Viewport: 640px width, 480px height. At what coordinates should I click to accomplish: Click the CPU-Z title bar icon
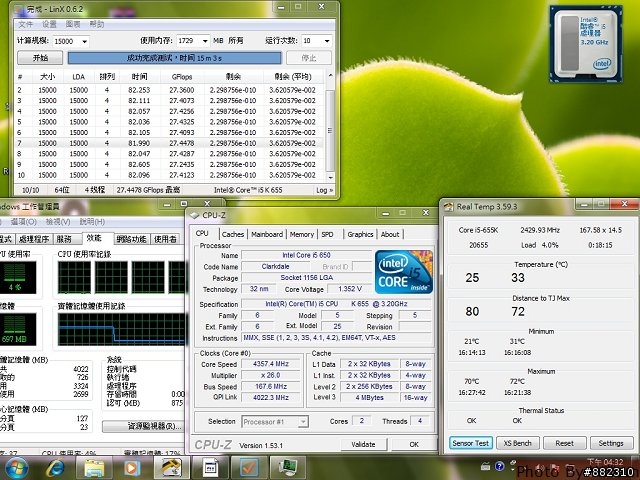click(195, 215)
